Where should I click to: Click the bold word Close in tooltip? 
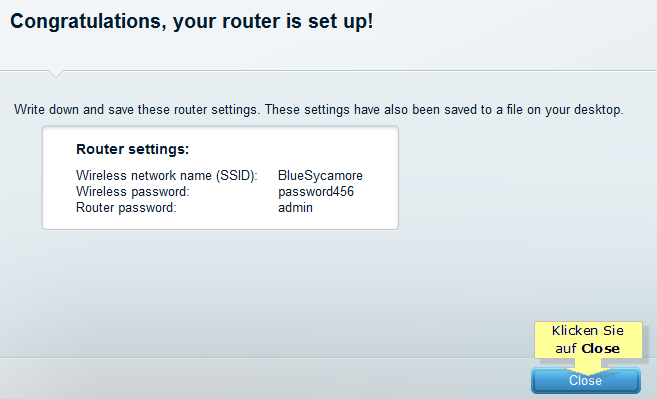click(600, 349)
